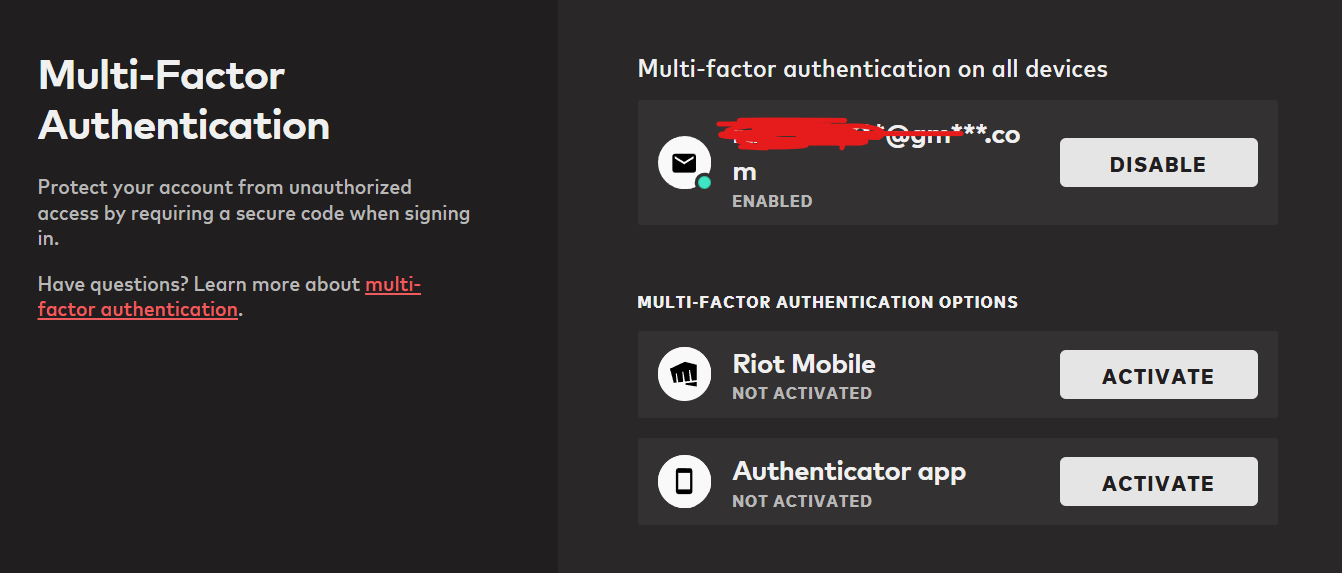Click the Authenticator app phone icon
This screenshot has width=1342, height=573.
[x=684, y=482]
